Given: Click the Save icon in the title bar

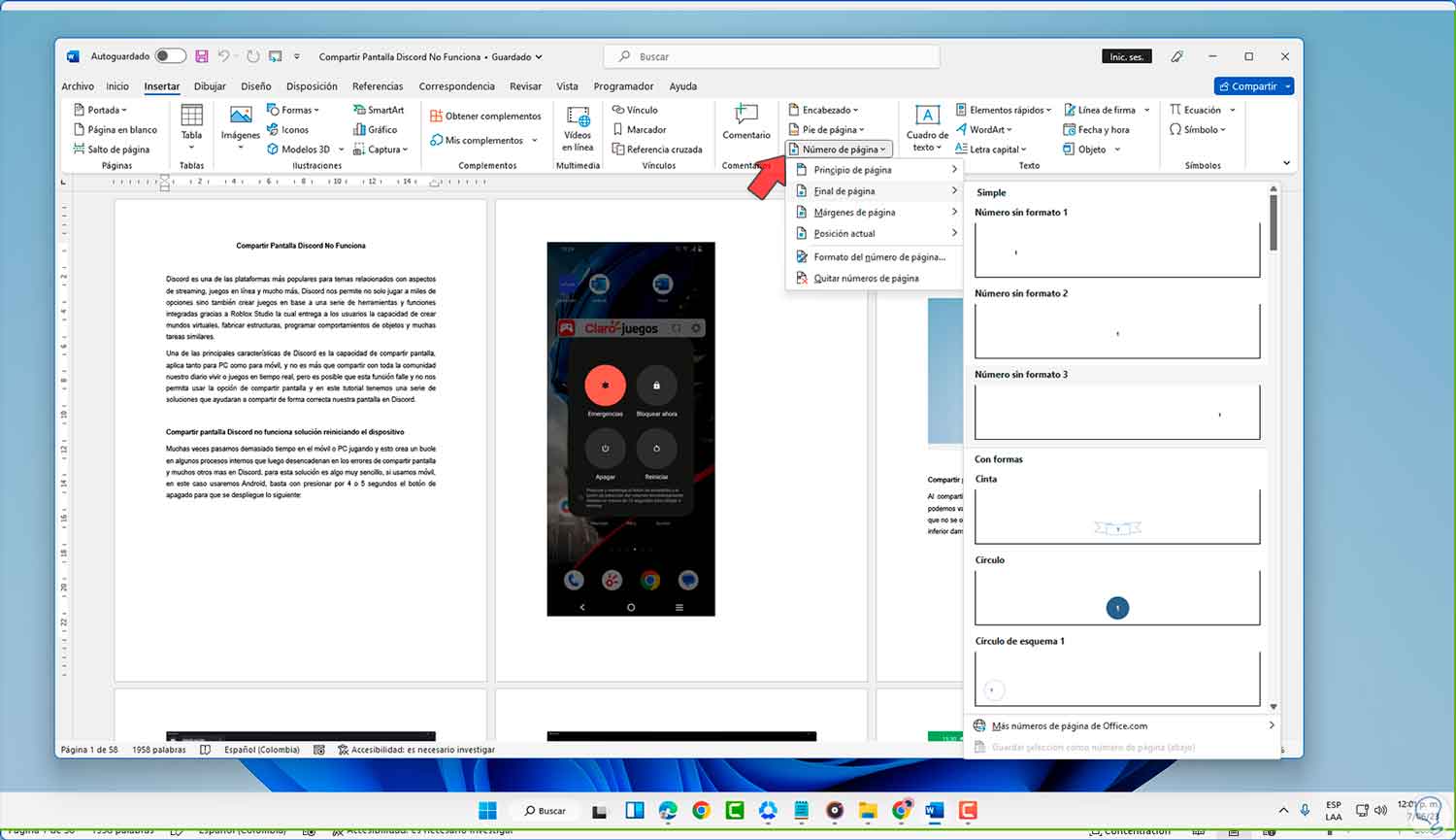Looking at the screenshot, I should pos(202,56).
